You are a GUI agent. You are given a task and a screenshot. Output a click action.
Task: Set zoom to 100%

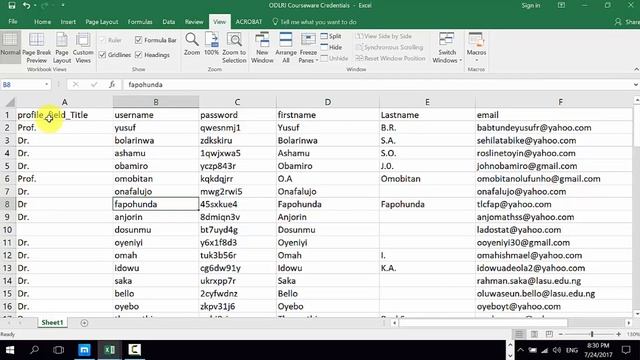[x=211, y=44]
